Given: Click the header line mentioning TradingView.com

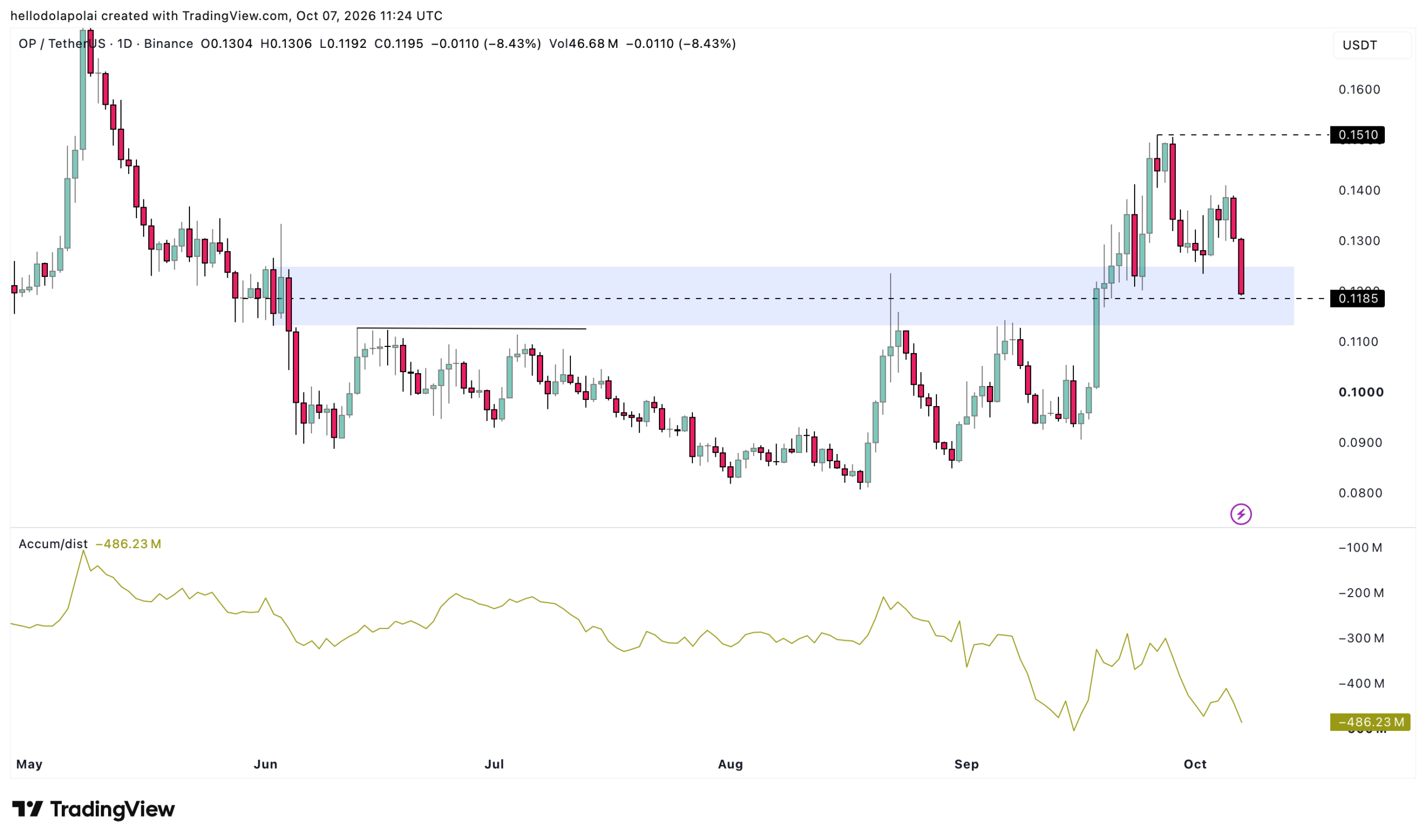Looking at the screenshot, I should pyautogui.click(x=226, y=16).
